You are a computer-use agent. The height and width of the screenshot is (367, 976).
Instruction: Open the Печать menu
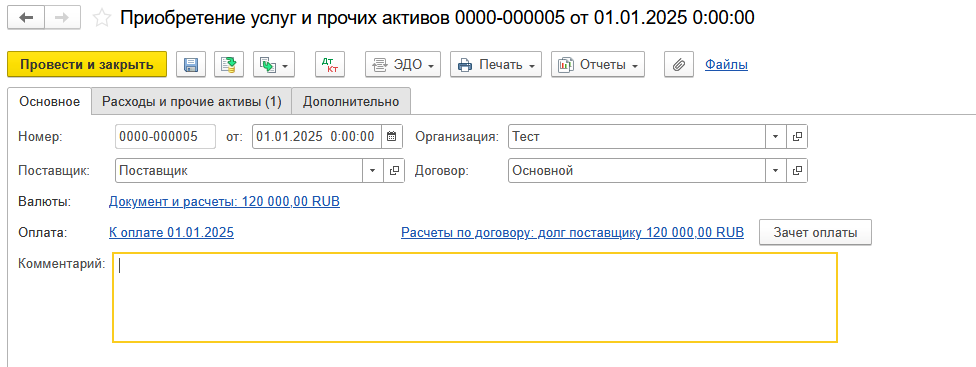click(496, 65)
